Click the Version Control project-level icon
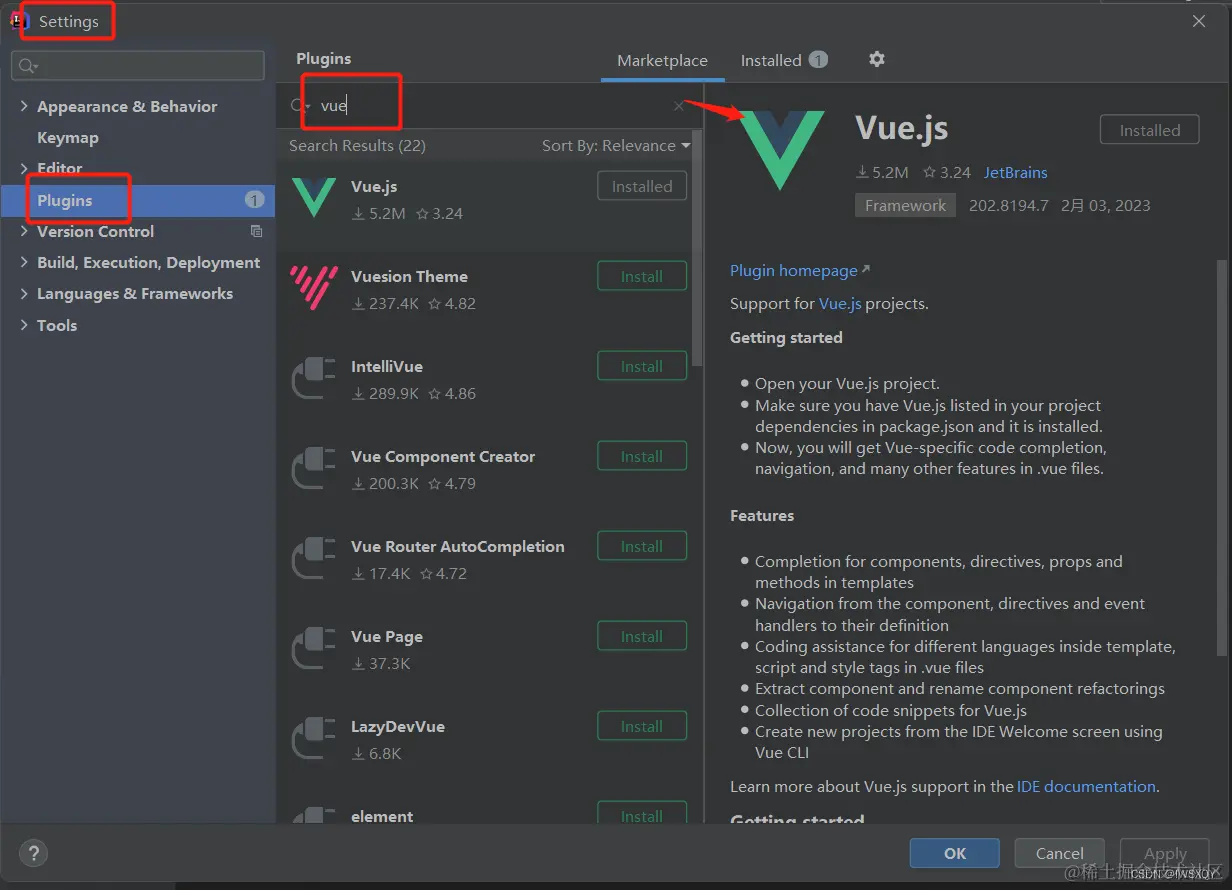 click(x=256, y=231)
